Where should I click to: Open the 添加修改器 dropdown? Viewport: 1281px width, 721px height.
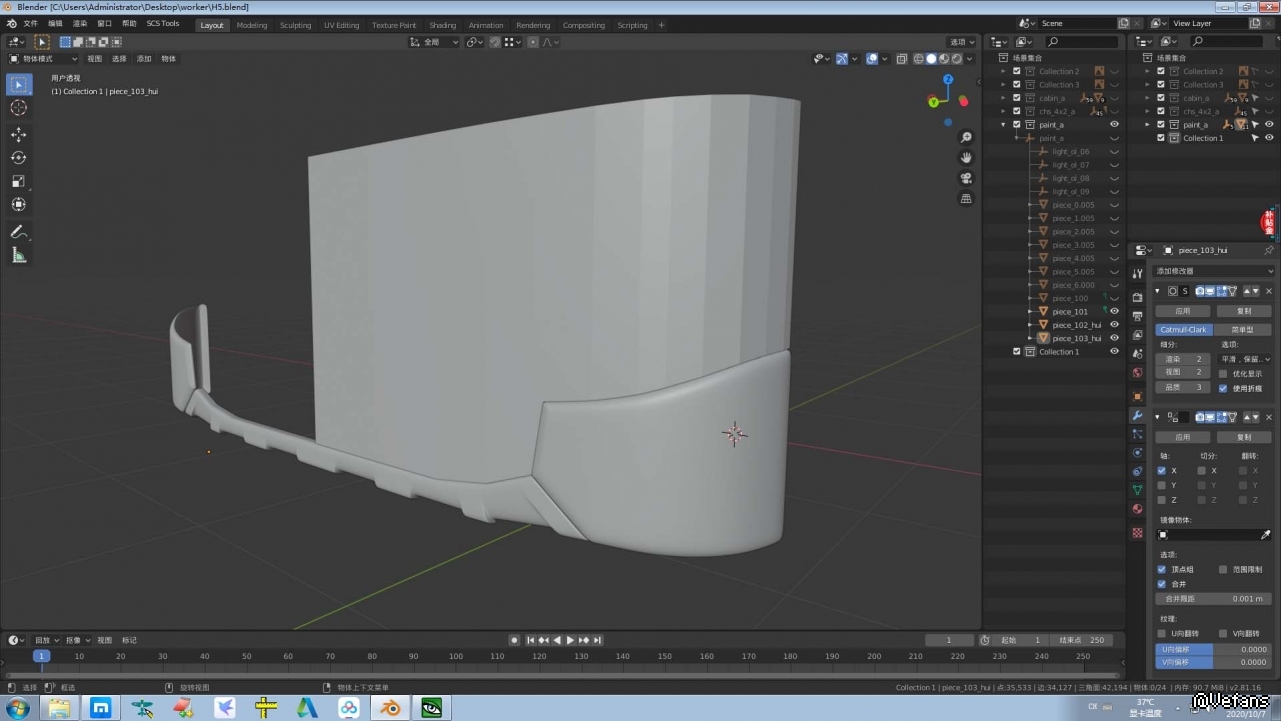point(1214,271)
